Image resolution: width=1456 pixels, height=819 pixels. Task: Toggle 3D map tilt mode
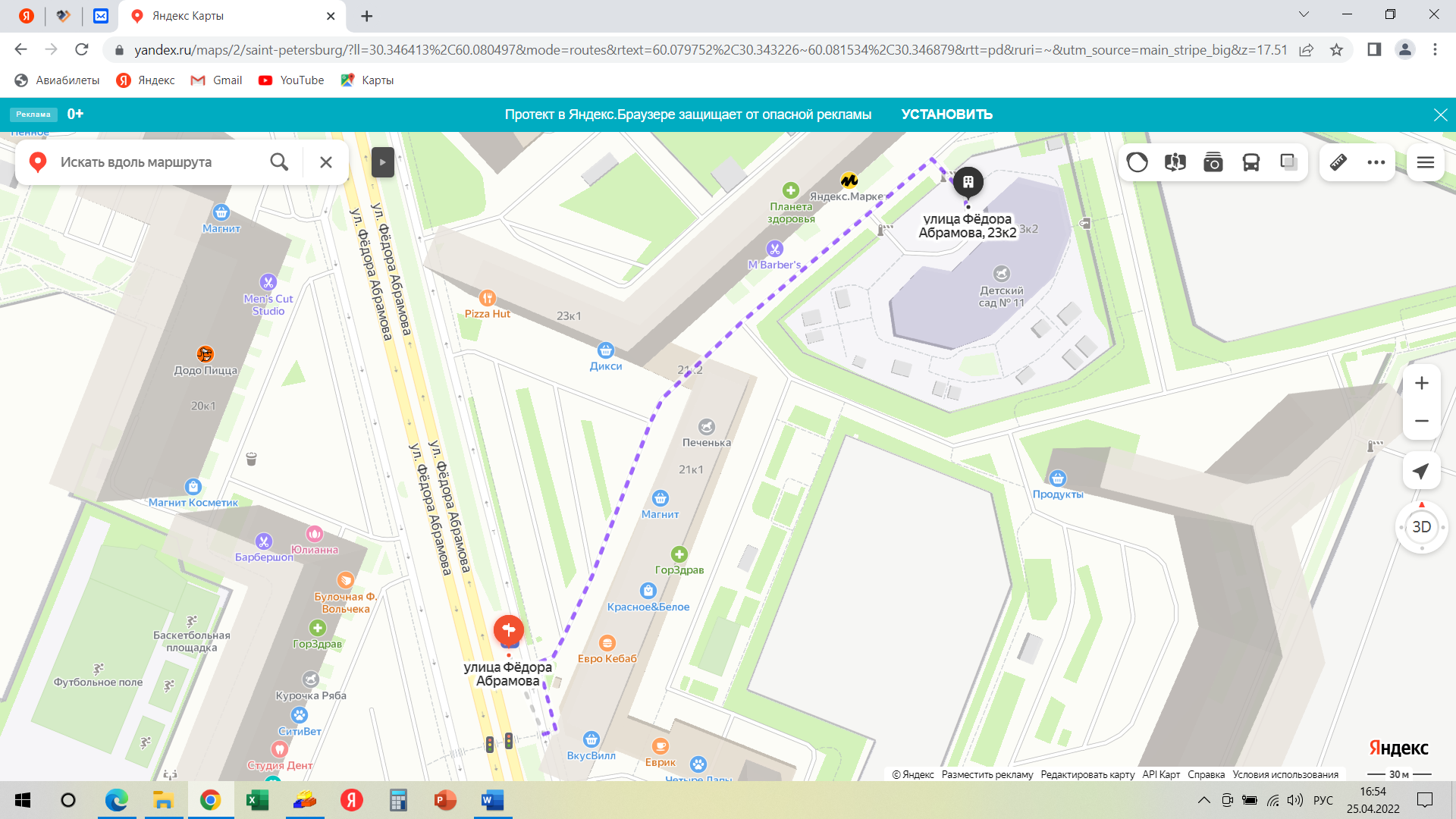(x=1422, y=527)
